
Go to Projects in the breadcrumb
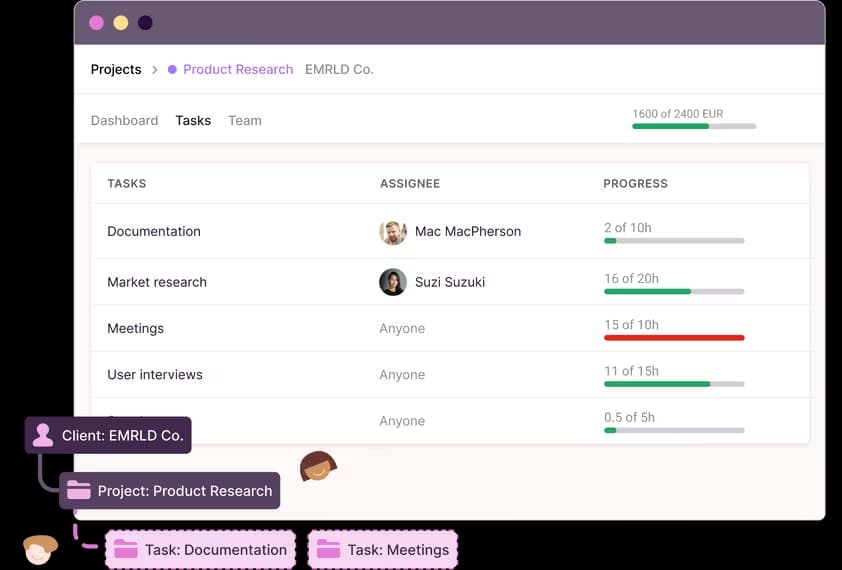tap(116, 70)
